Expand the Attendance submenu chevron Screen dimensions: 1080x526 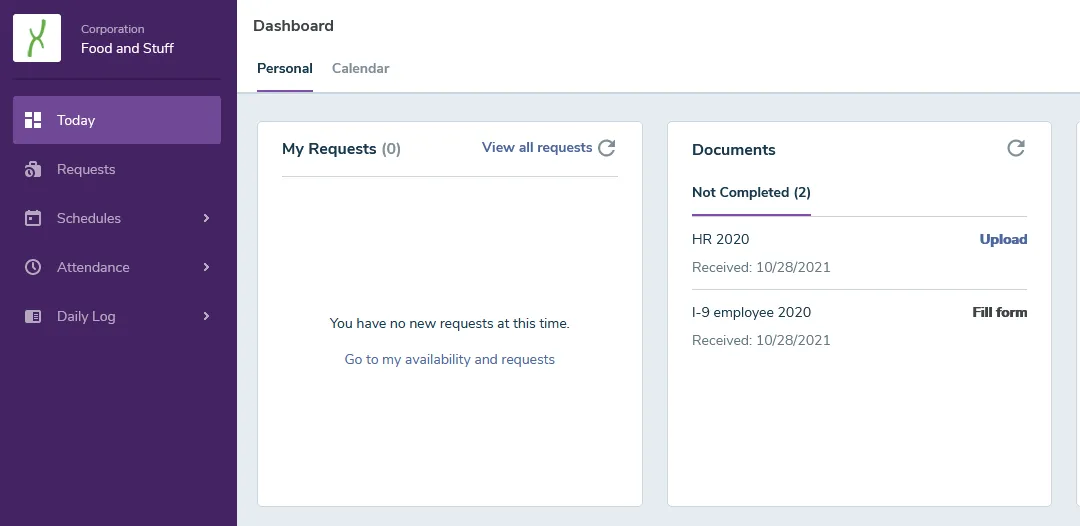coord(206,267)
